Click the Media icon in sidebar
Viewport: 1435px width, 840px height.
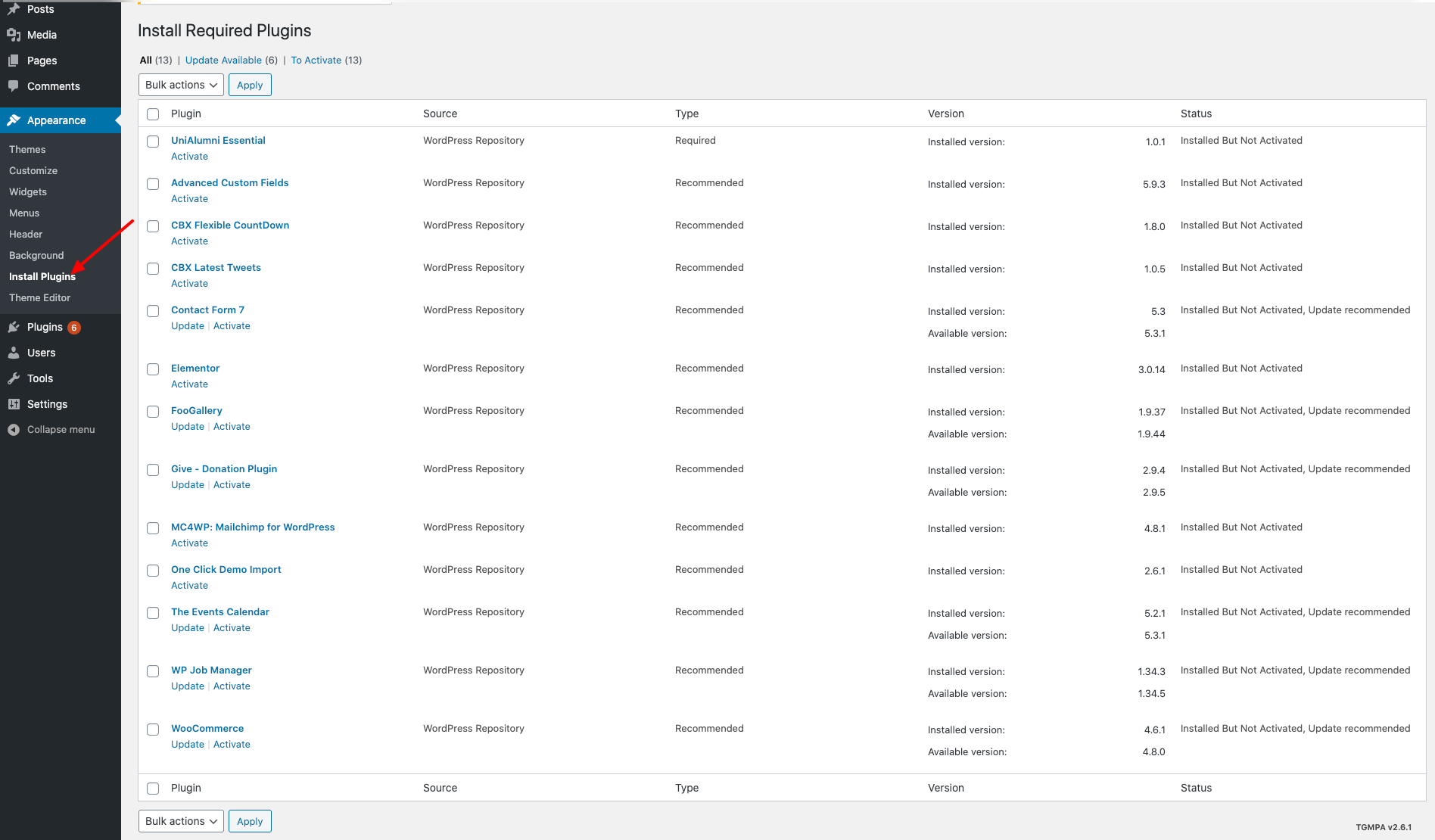(14, 35)
